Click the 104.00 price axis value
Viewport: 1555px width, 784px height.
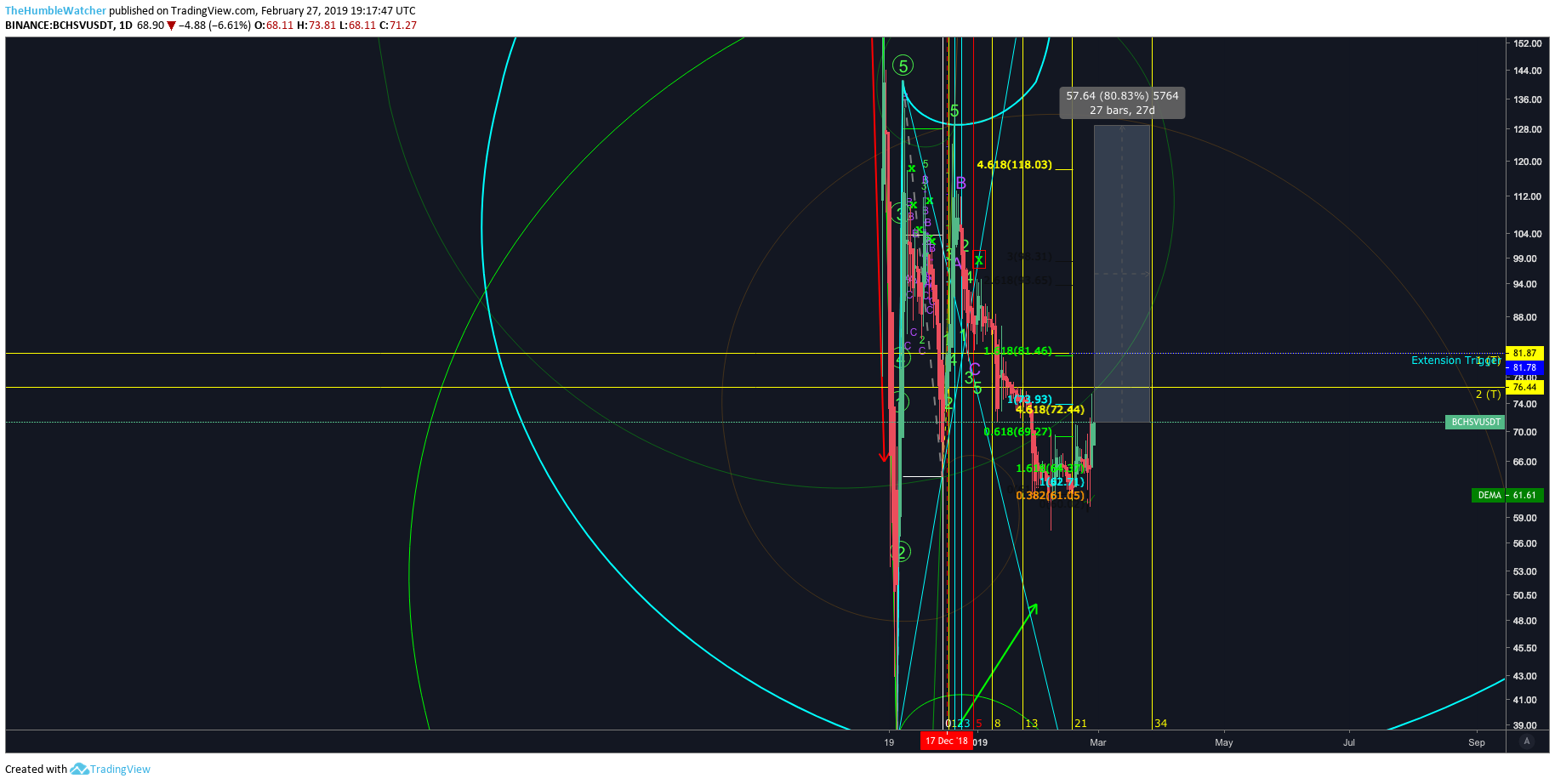pos(1528,234)
